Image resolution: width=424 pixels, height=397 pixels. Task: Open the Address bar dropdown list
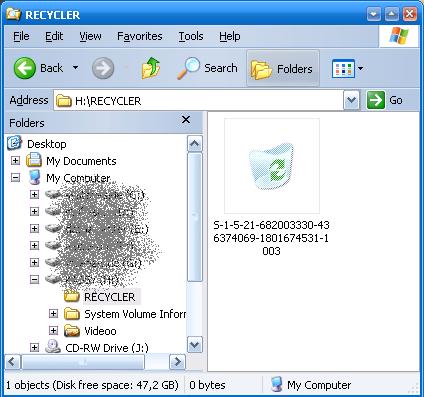(x=352, y=100)
